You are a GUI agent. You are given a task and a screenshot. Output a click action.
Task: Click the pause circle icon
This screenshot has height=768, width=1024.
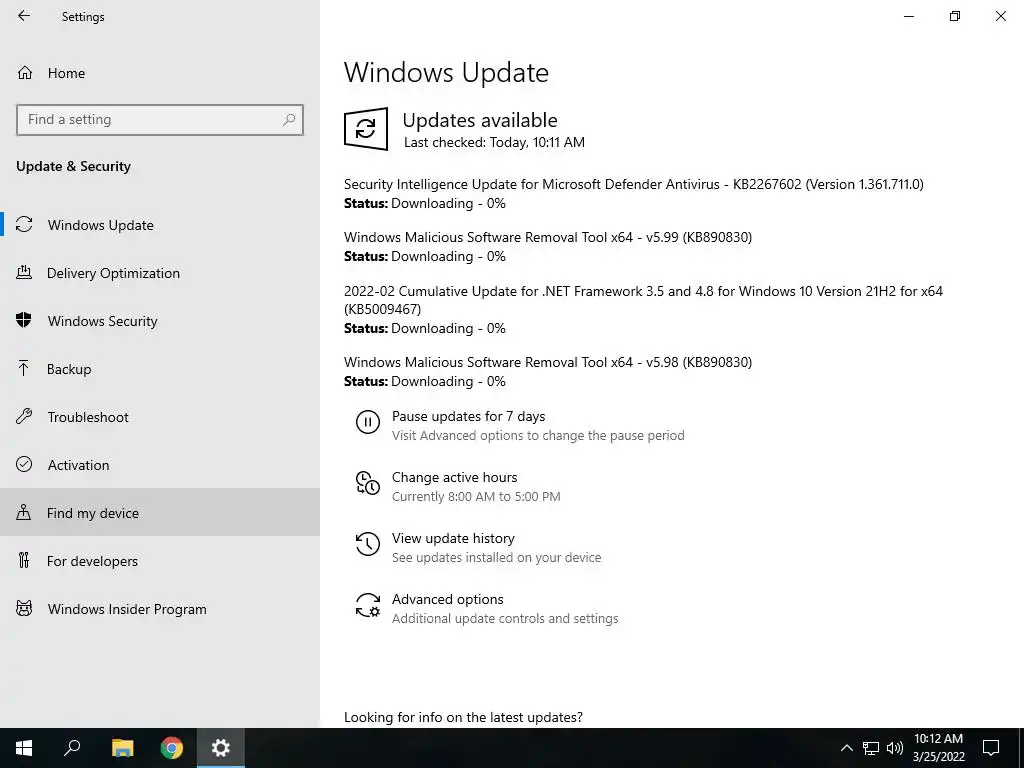tap(368, 422)
